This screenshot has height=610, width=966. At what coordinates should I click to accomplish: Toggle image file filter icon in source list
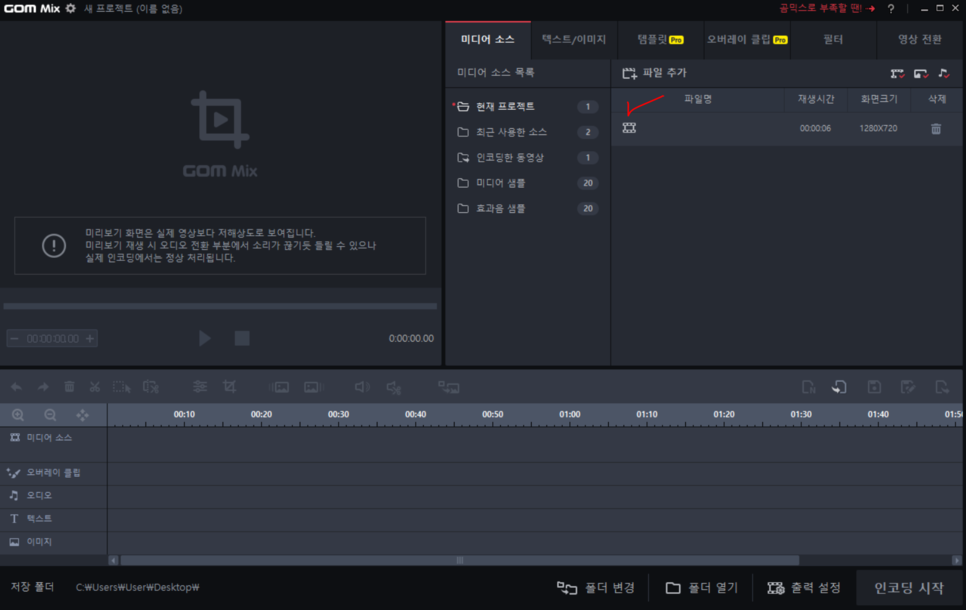[x=921, y=73]
